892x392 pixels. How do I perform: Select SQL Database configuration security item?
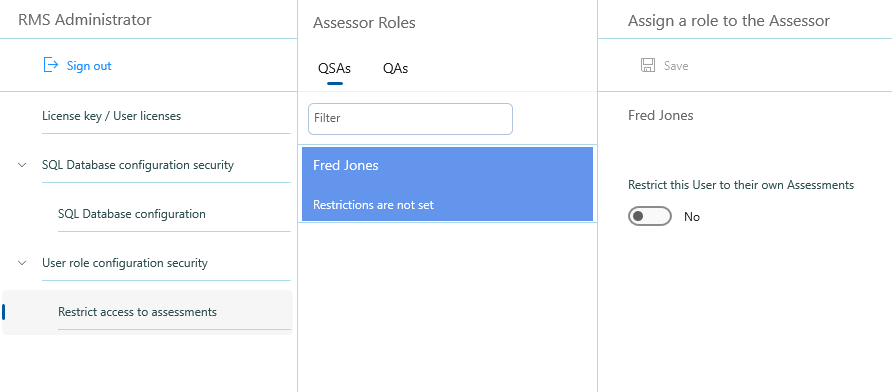point(138,165)
